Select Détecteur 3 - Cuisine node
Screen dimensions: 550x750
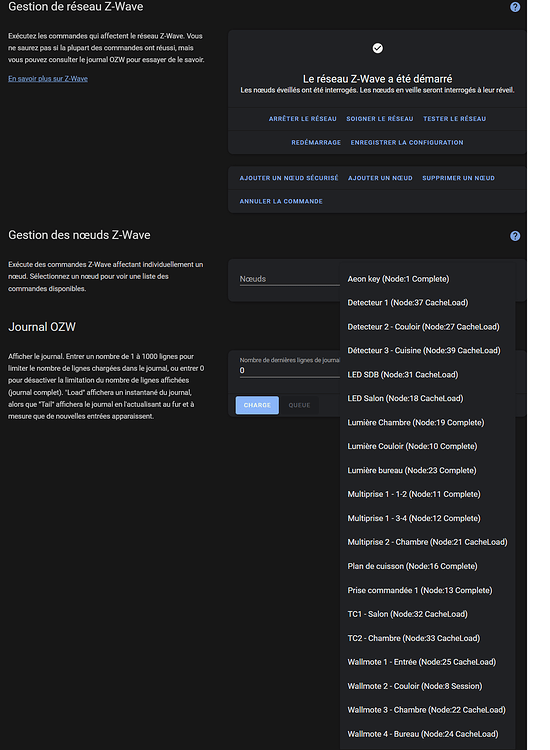click(x=428, y=351)
